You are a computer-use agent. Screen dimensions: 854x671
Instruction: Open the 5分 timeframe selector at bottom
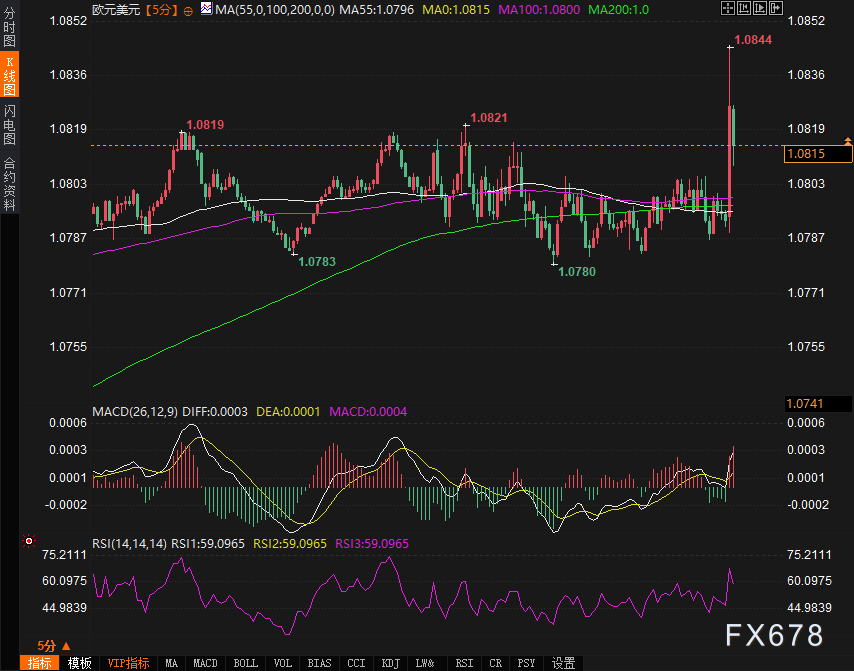coord(53,646)
